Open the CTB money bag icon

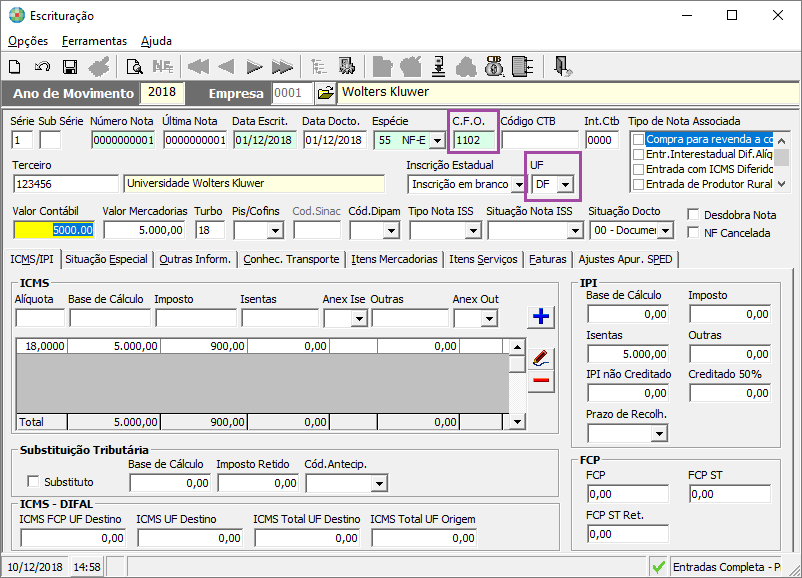coord(494,66)
